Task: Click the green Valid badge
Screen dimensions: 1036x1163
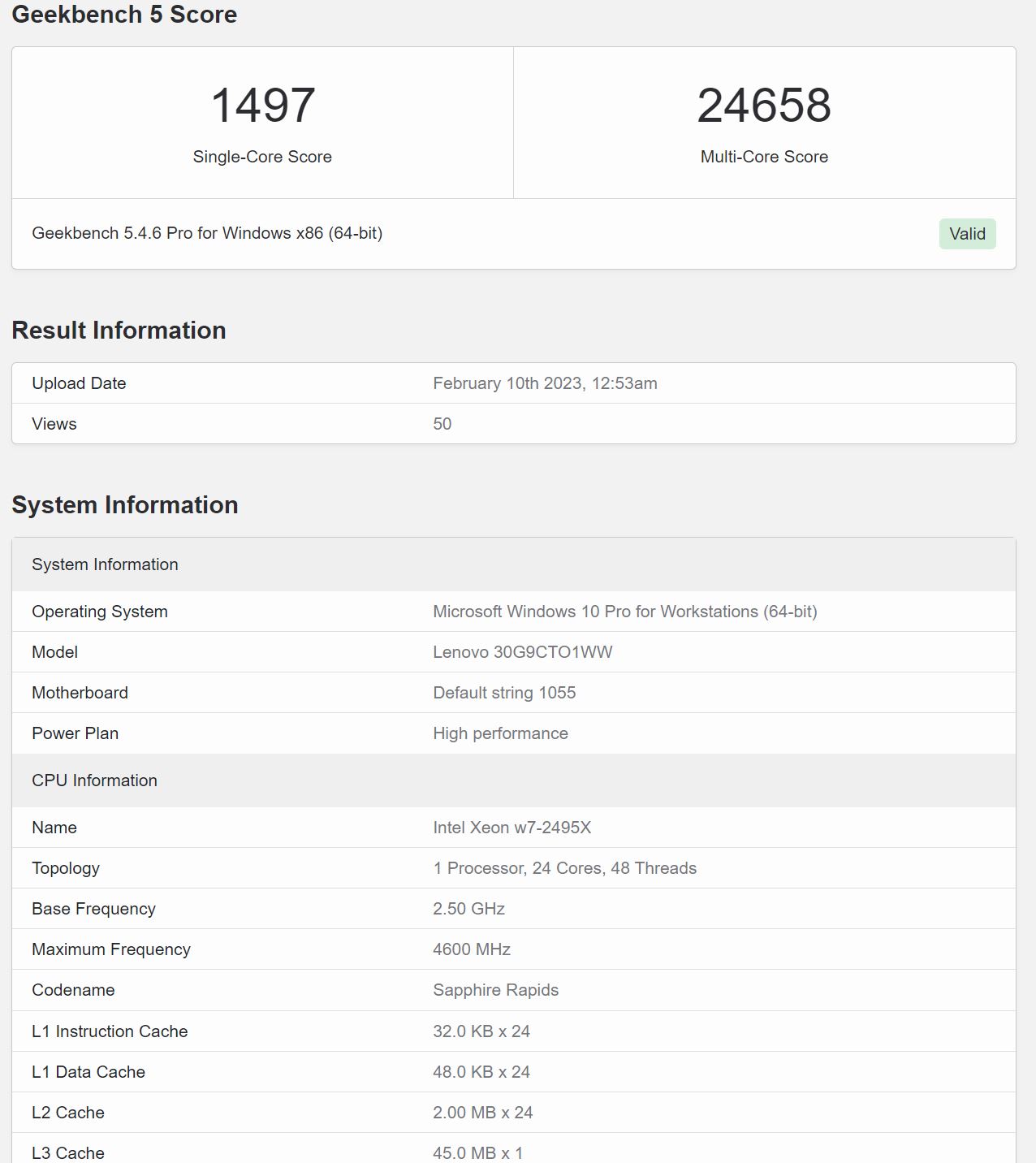Action: tap(967, 234)
